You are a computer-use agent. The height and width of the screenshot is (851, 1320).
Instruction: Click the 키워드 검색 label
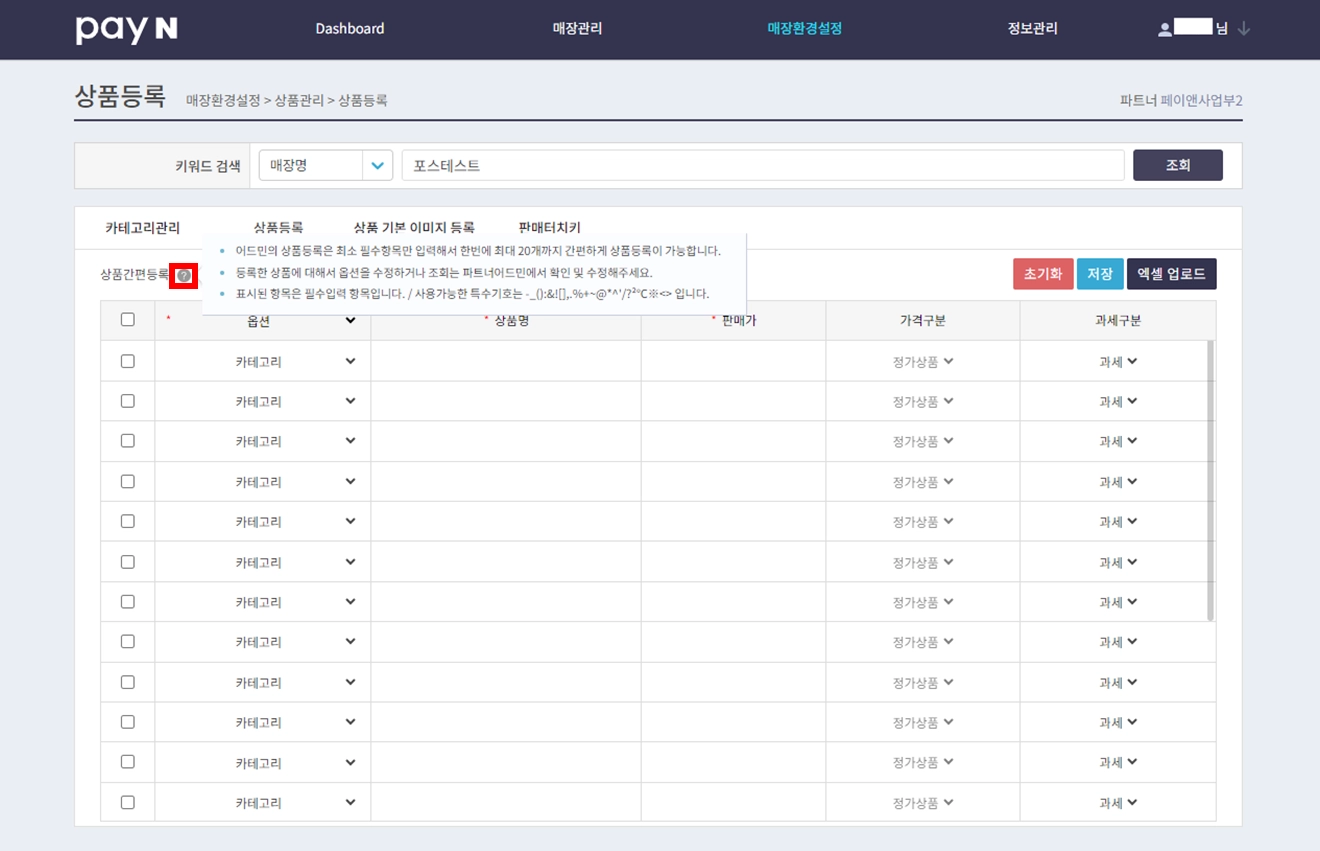pos(208,167)
